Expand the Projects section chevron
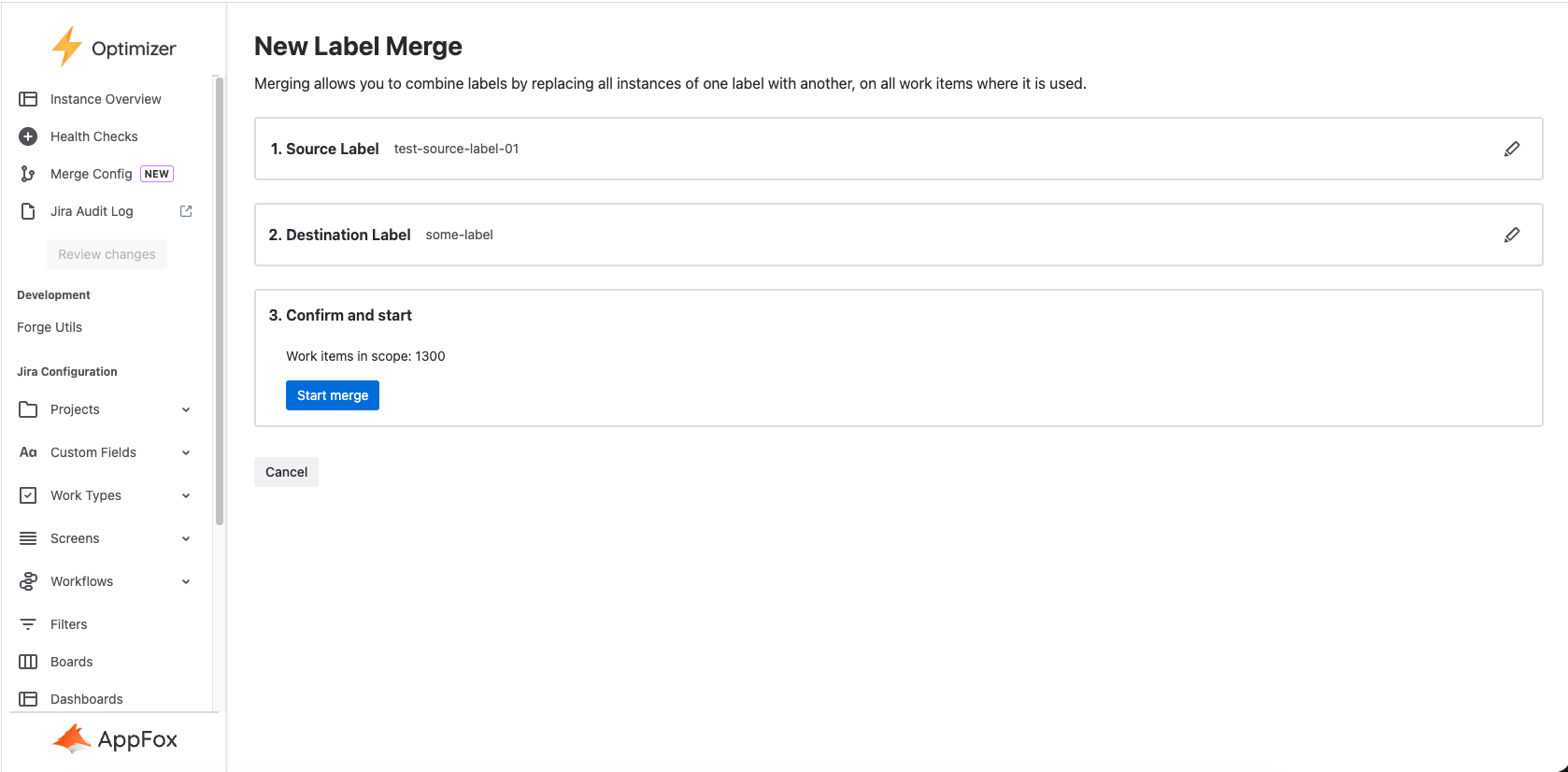1568x772 pixels. [186, 409]
